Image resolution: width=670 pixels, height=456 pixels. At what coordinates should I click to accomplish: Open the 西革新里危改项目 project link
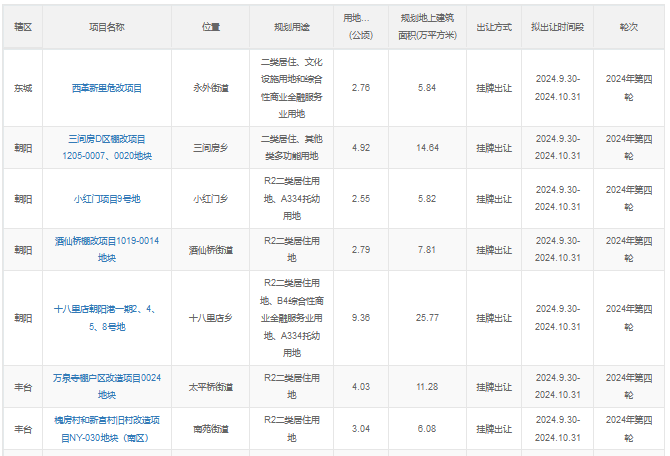(106, 88)
